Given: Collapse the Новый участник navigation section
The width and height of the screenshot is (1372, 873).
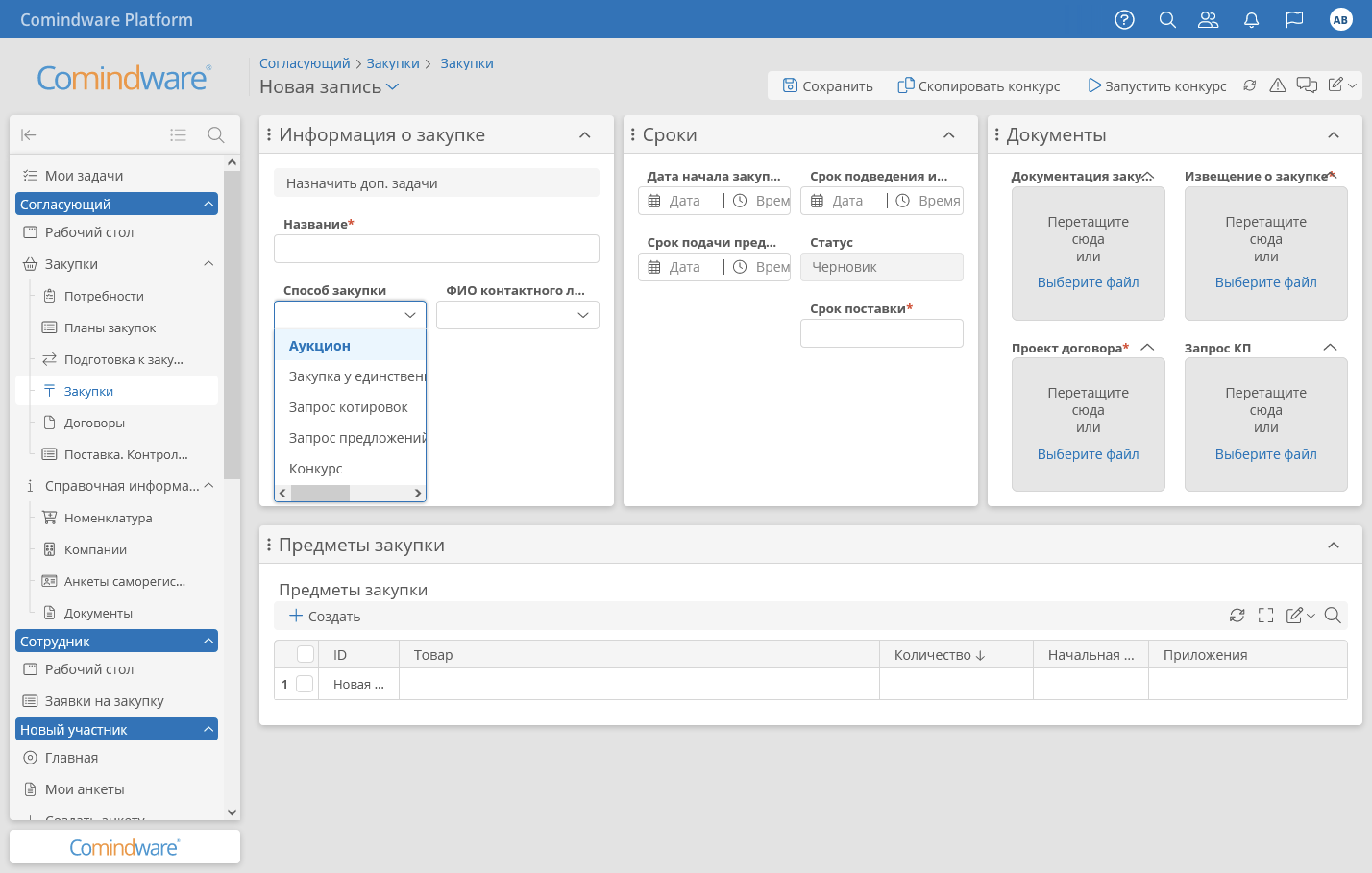Looking at the screenshot, I should (208, 729).
